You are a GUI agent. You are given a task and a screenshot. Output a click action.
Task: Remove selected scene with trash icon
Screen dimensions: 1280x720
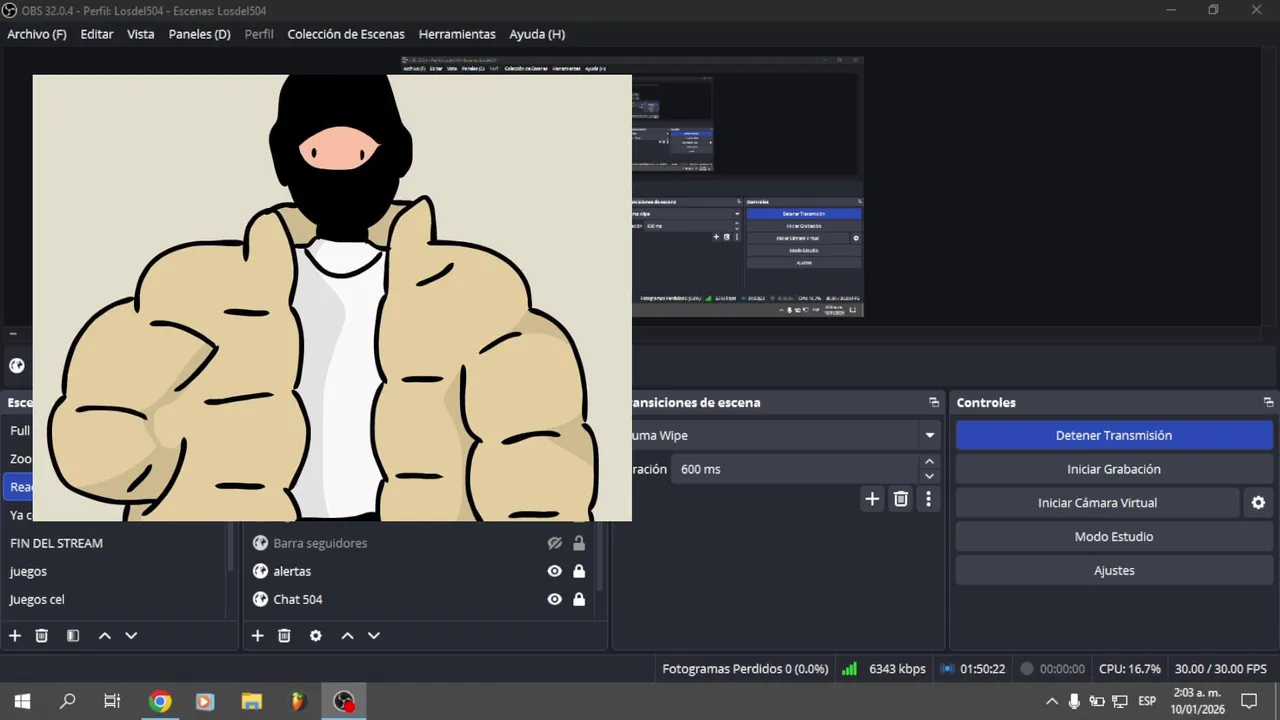[42, 636]
